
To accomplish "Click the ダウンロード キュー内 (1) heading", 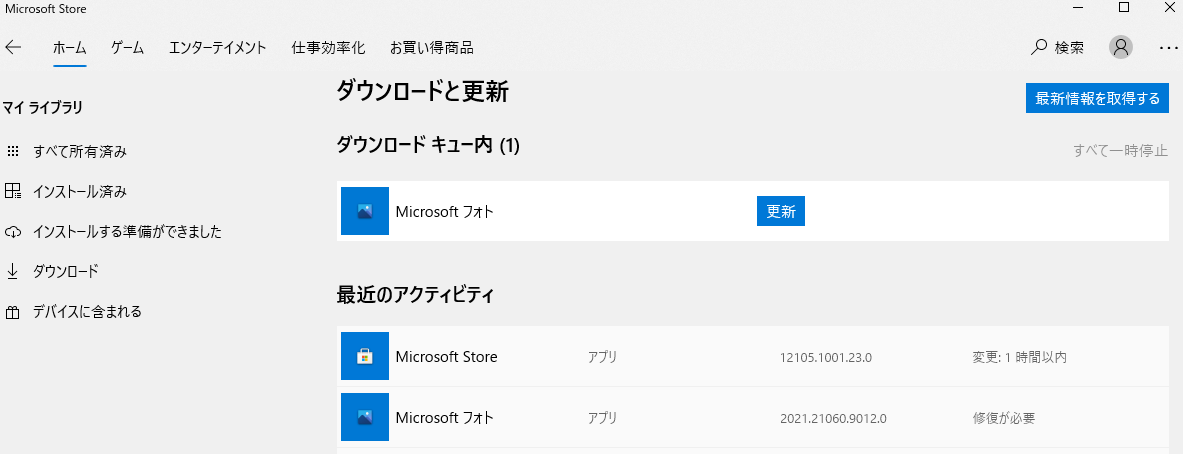I will 428,145.
